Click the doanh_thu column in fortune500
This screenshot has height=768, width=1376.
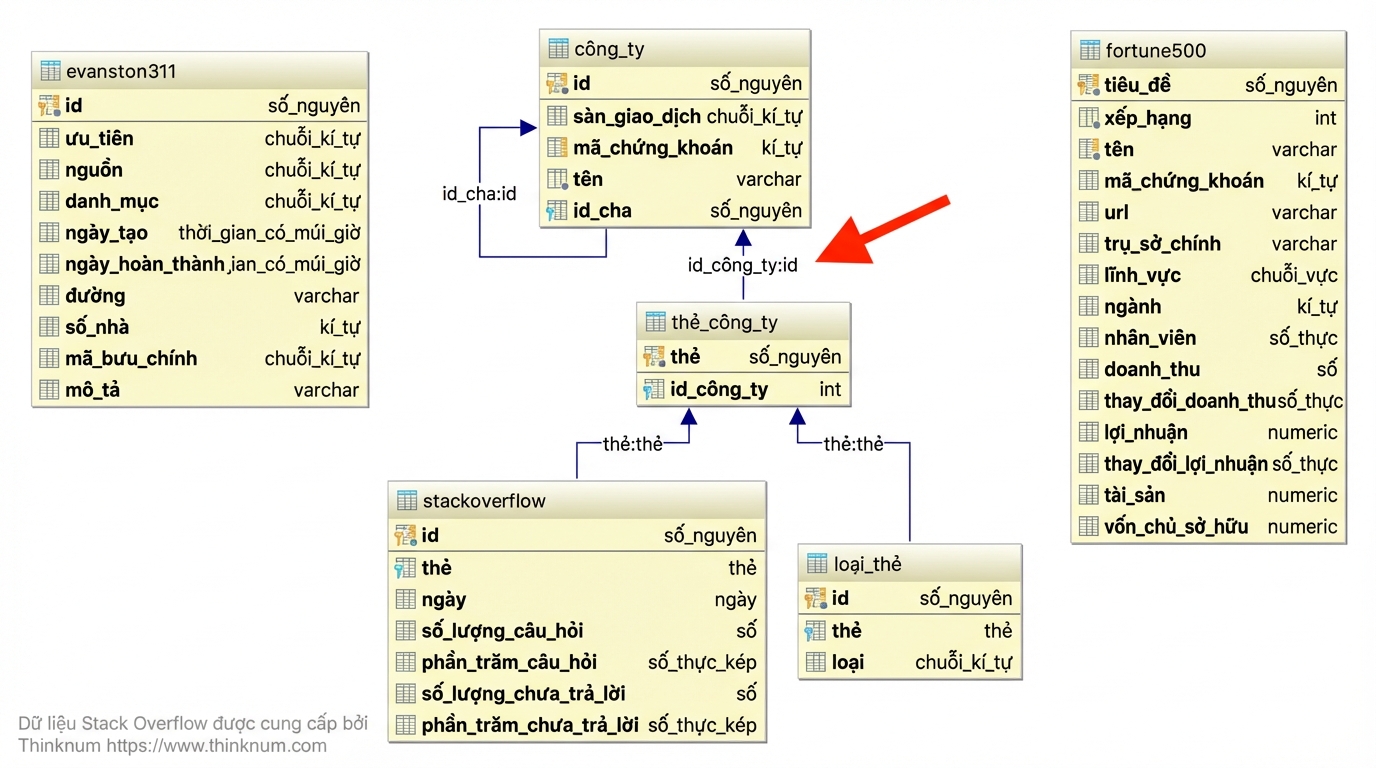[x=1208, y=370]
